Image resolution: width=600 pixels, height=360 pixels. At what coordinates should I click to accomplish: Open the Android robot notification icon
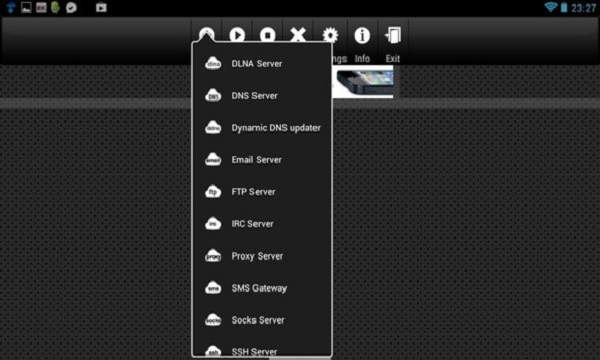55,7
